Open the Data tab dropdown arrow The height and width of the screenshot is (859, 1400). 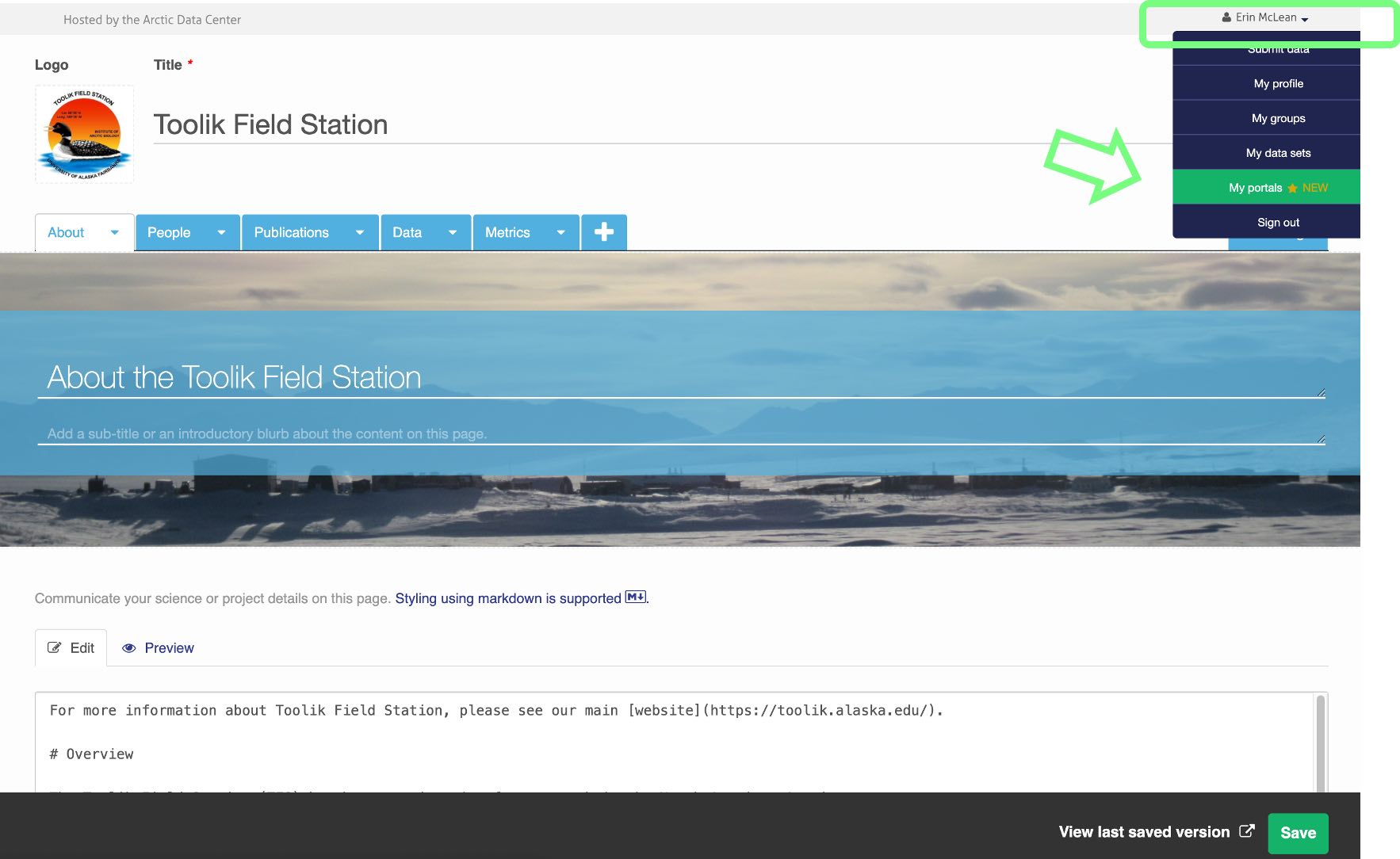(x=453, y=232)
